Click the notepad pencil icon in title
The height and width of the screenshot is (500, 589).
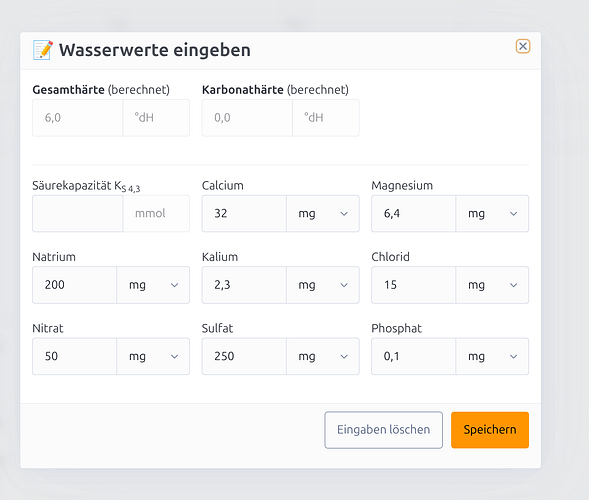43,50
